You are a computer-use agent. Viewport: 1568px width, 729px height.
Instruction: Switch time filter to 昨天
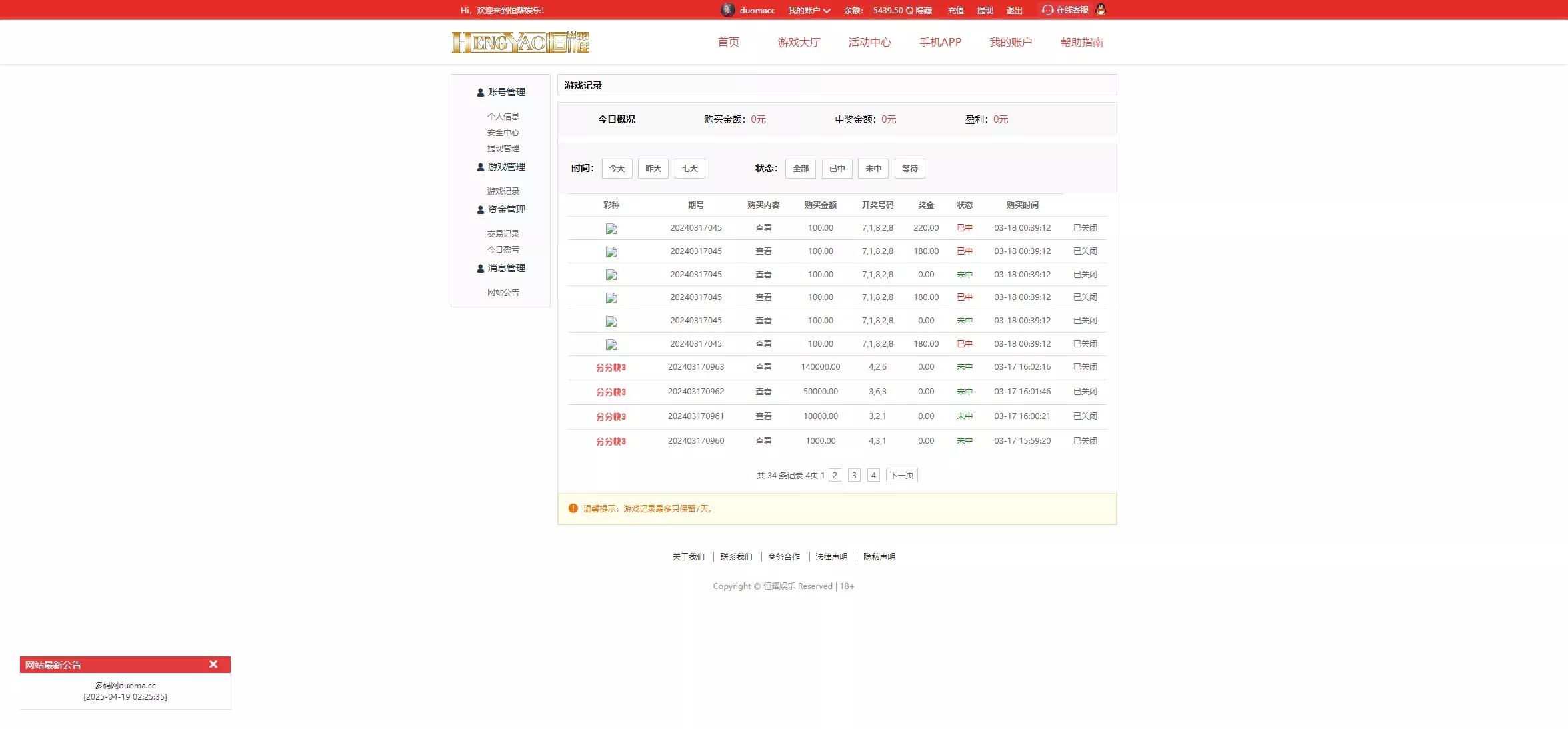click(x=653, y=169)
